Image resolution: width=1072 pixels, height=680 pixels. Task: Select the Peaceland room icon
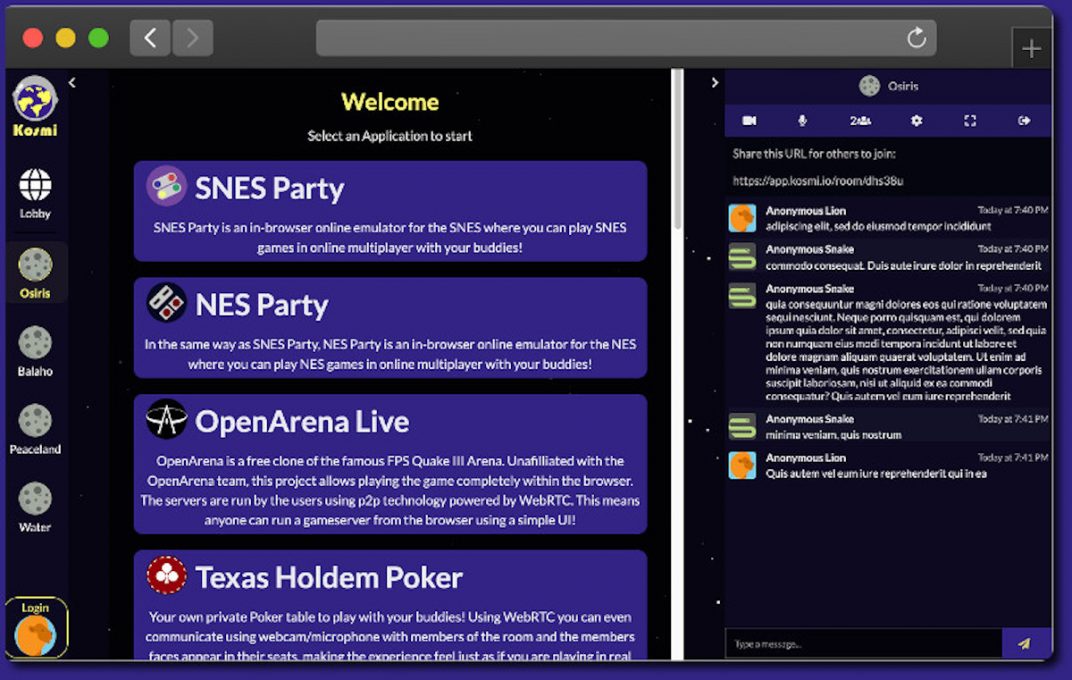click(x=35, y=428)
